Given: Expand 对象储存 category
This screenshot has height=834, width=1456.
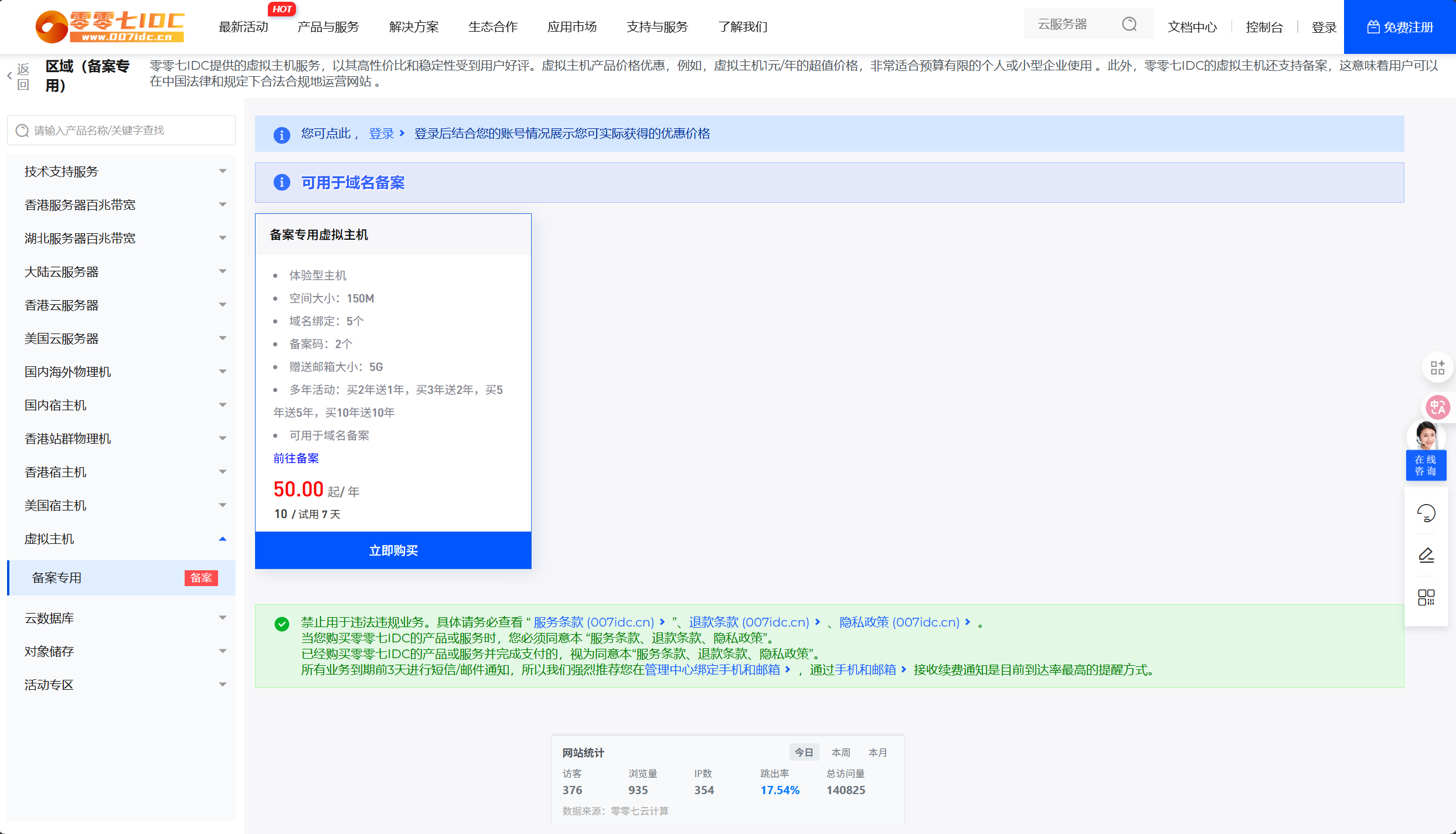Looking at the screenshot, I should (121, 651).
